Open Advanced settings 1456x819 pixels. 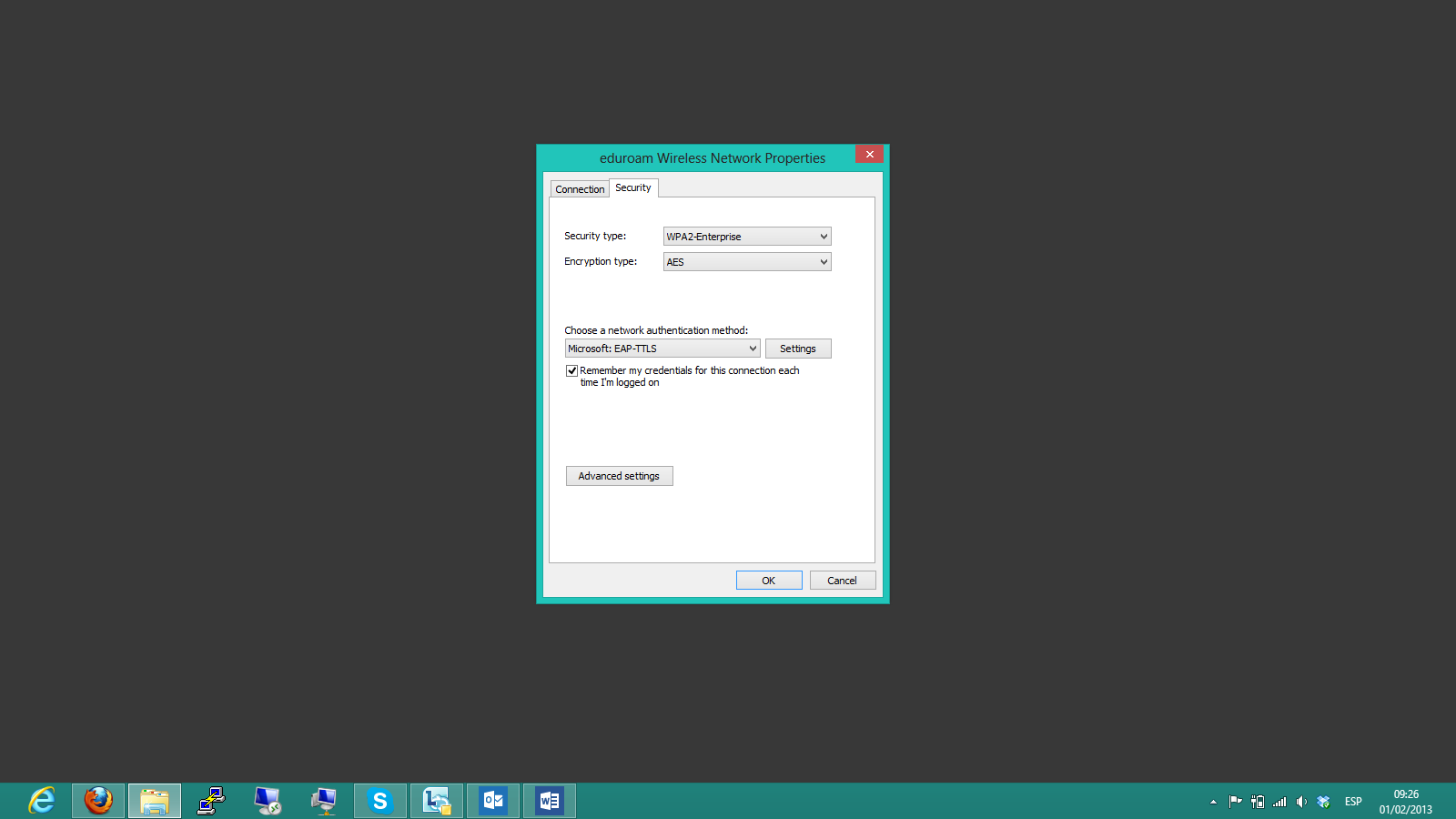[x=619, y=476]
